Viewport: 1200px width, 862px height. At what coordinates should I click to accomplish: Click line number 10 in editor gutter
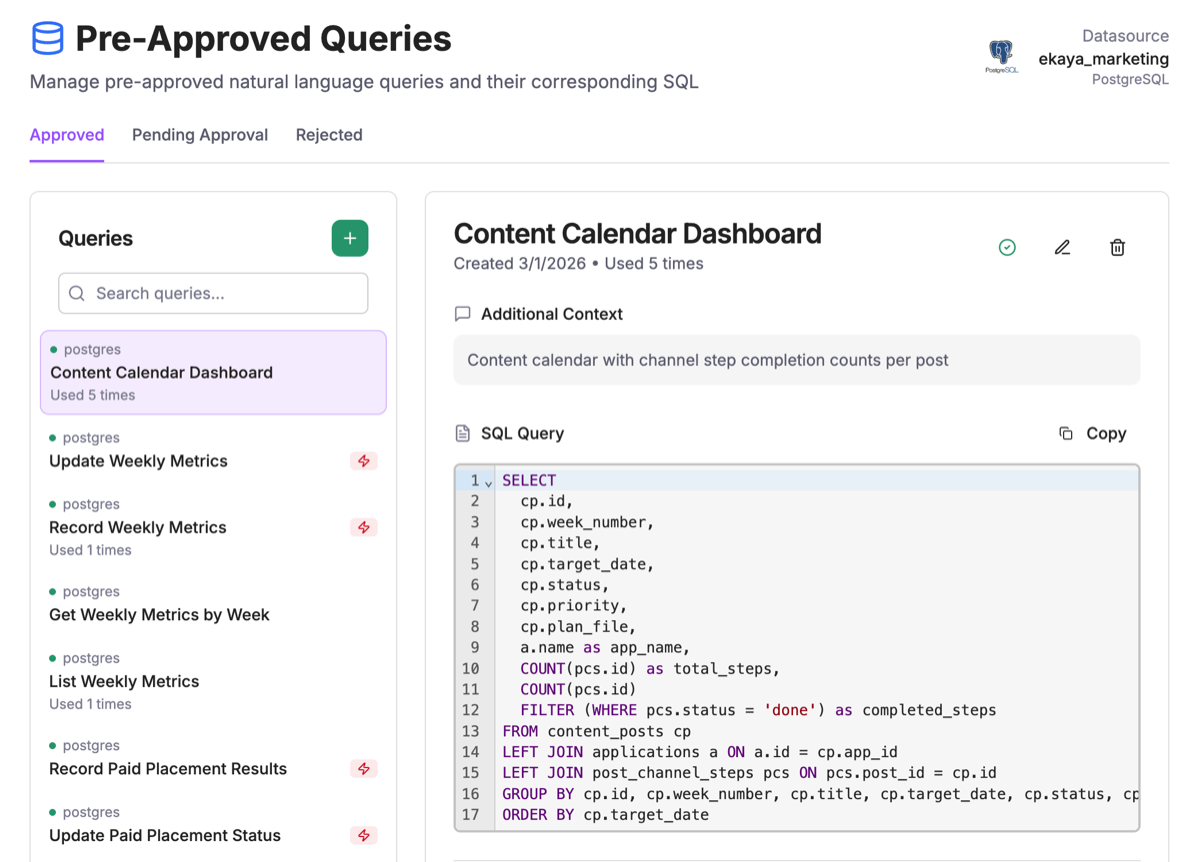tap(470, 668)
